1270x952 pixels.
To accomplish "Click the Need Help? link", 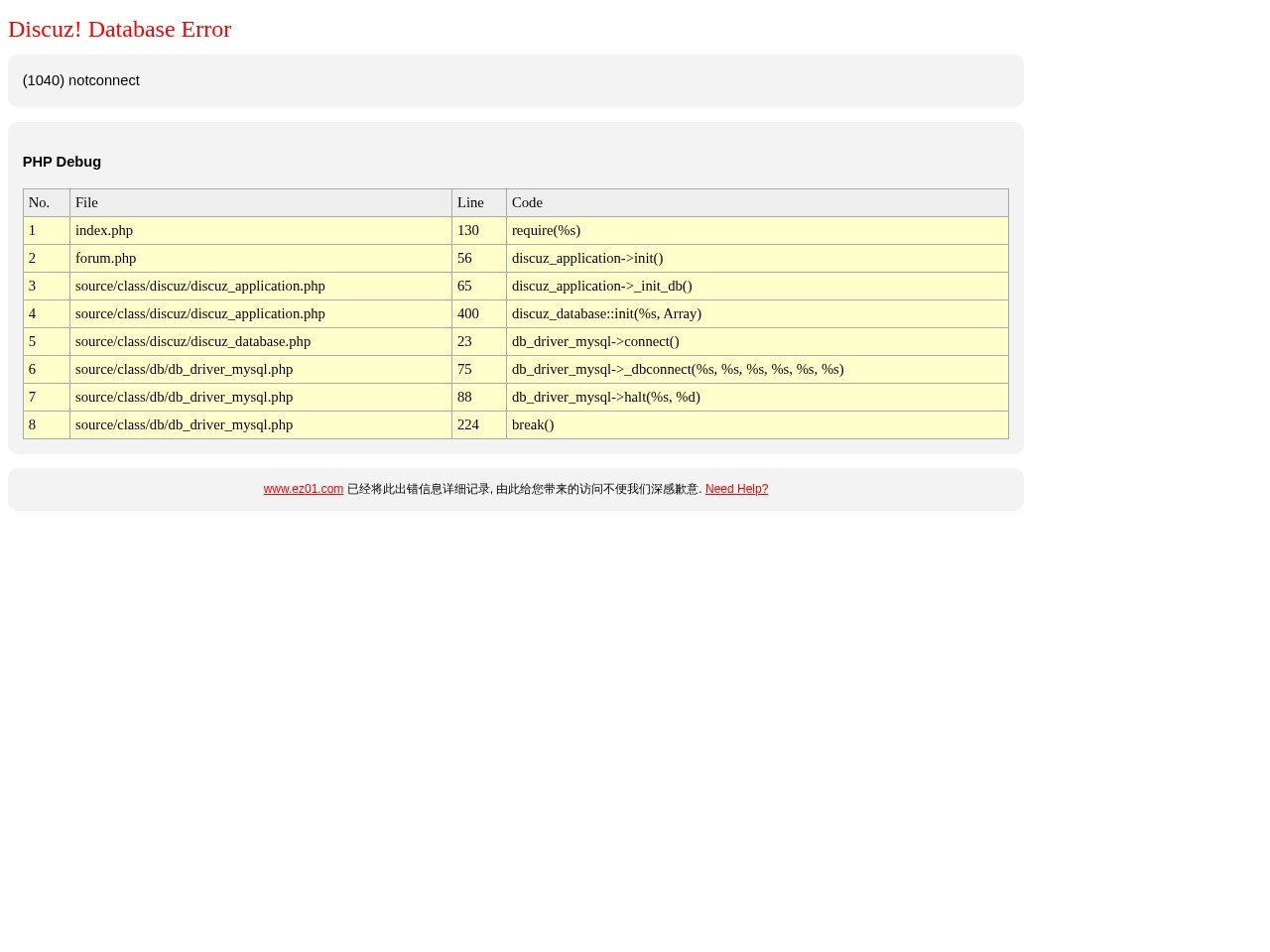I will tap(736, 489).
